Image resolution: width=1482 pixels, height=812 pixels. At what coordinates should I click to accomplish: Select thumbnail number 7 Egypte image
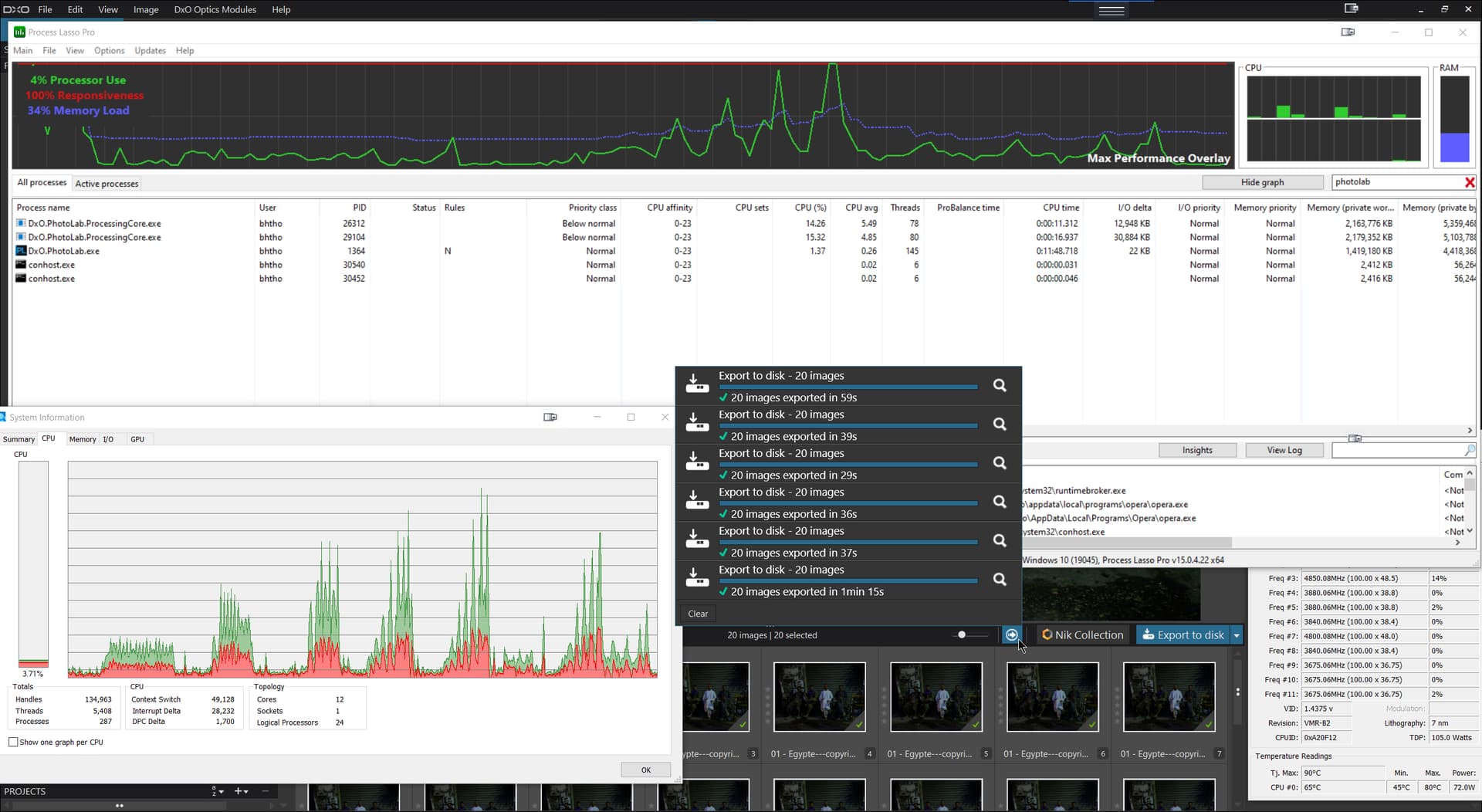(1169, 697)
